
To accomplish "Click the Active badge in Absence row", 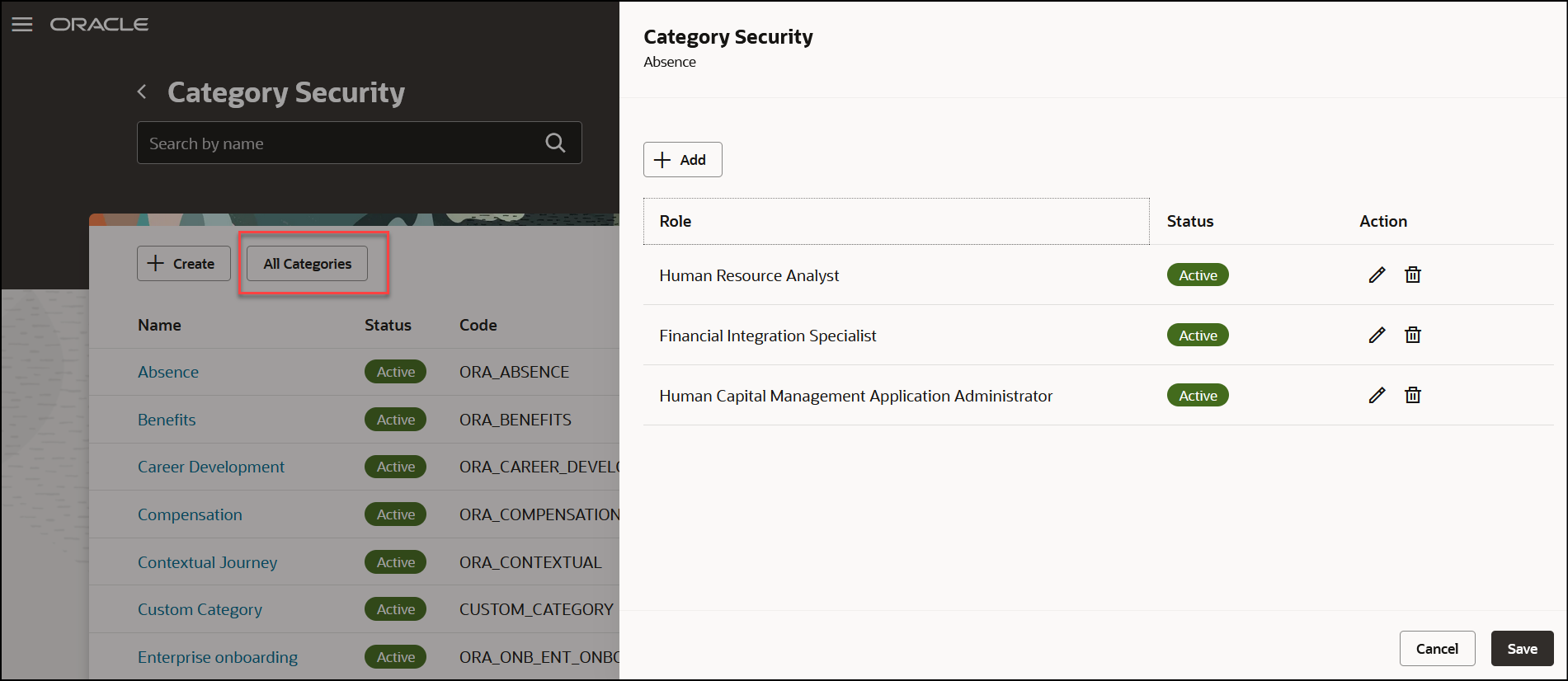I will tap(395, 372).
